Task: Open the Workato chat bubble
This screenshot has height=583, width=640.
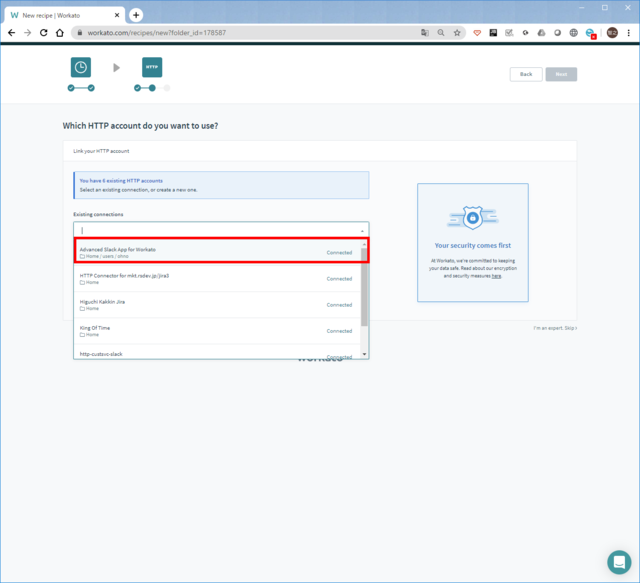Action: tap(619, 562)
